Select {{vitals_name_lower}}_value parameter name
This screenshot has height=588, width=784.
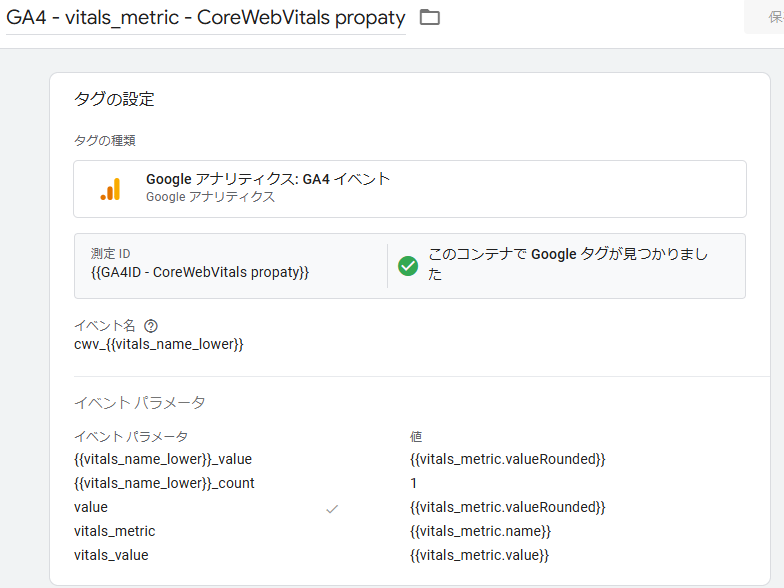pyautogui.click(x=163, y=459)
